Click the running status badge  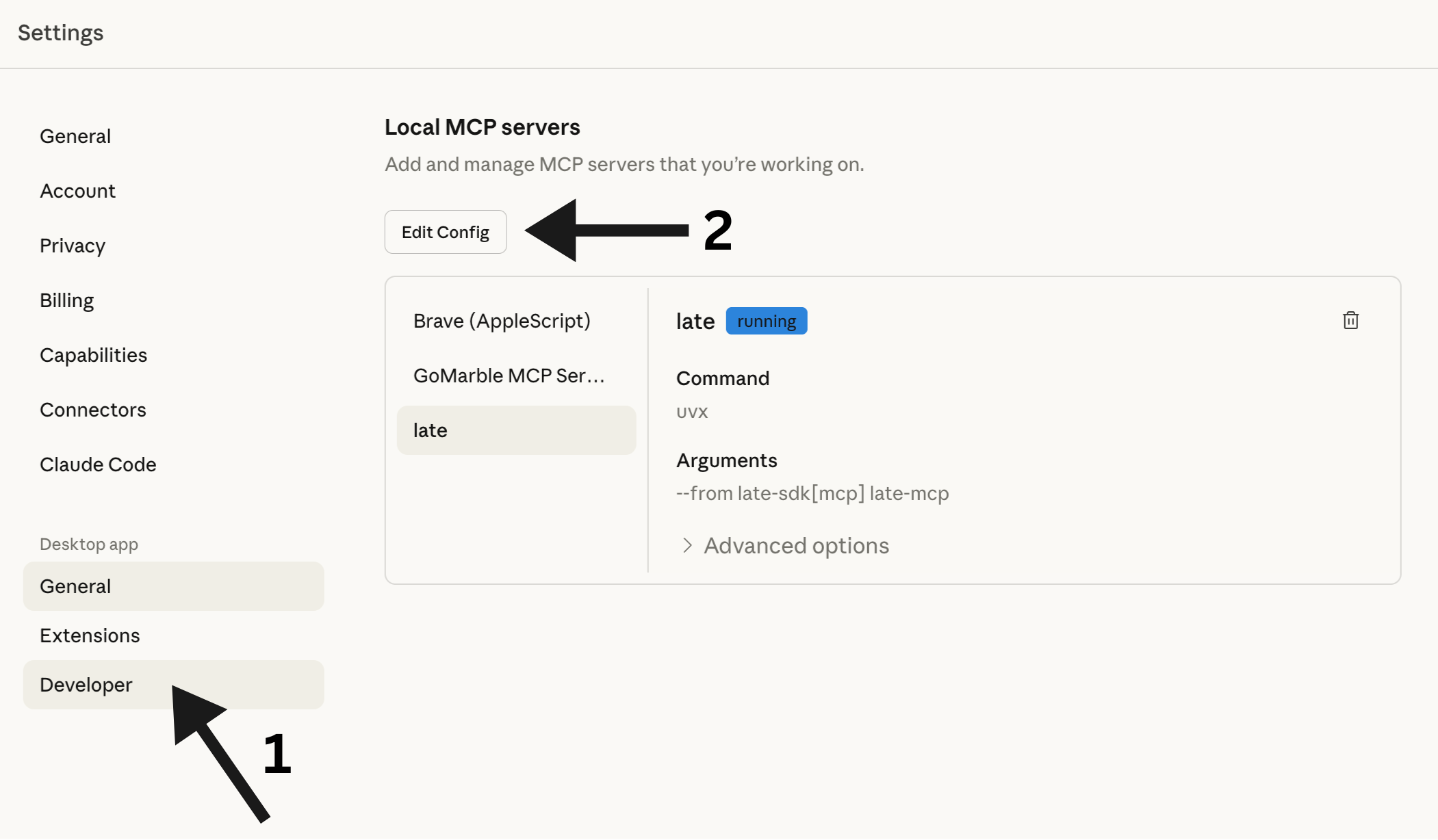pyautogui.click(x=766, y=320)
